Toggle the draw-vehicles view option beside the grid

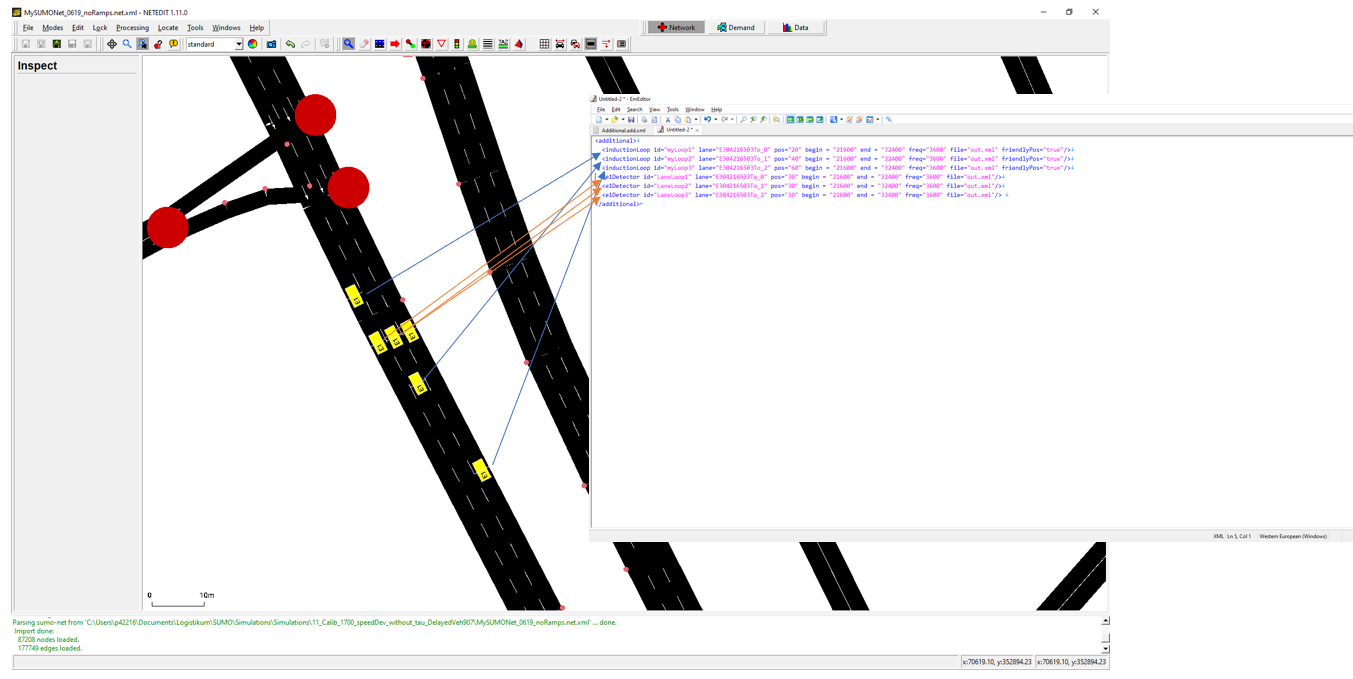559,44
